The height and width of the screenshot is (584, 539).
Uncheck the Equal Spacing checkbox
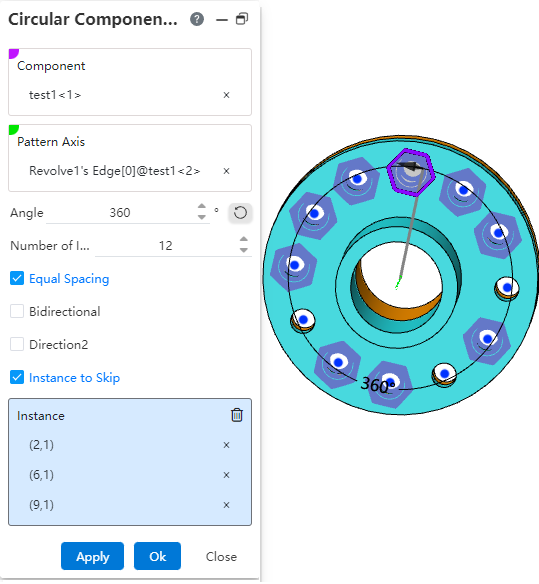point(17,278)
